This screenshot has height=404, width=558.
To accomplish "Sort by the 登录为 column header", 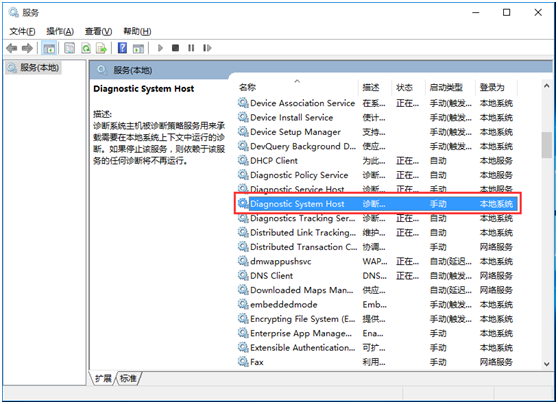I will (x=496, y=87).
